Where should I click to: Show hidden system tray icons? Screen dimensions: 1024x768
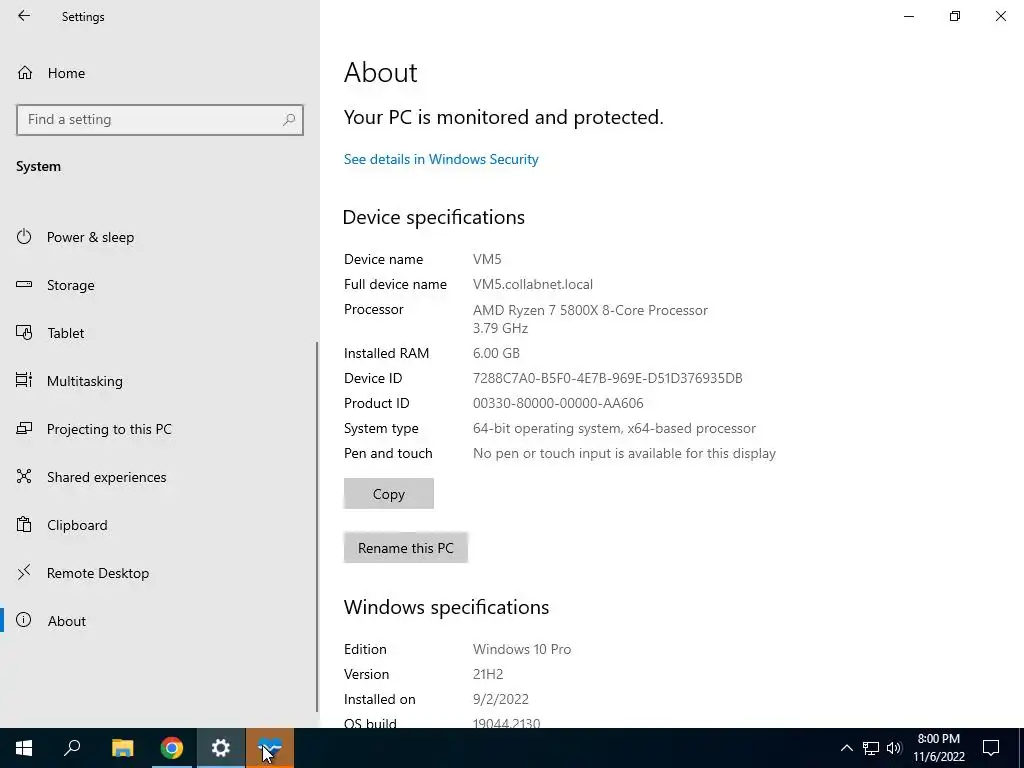pyautogui.click(x=846, y=748)
